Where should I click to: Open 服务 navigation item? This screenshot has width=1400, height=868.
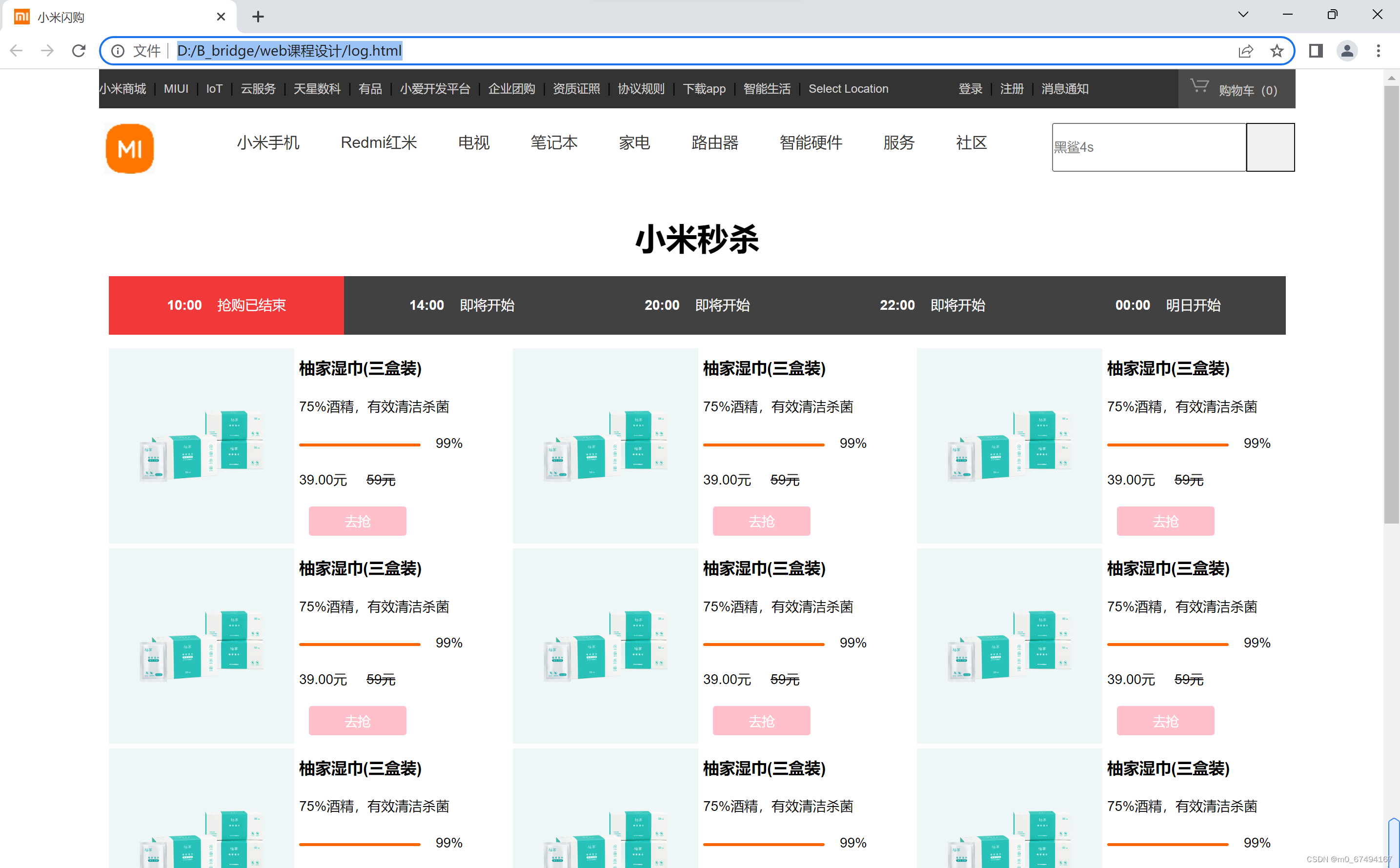(x=899, y=142)
